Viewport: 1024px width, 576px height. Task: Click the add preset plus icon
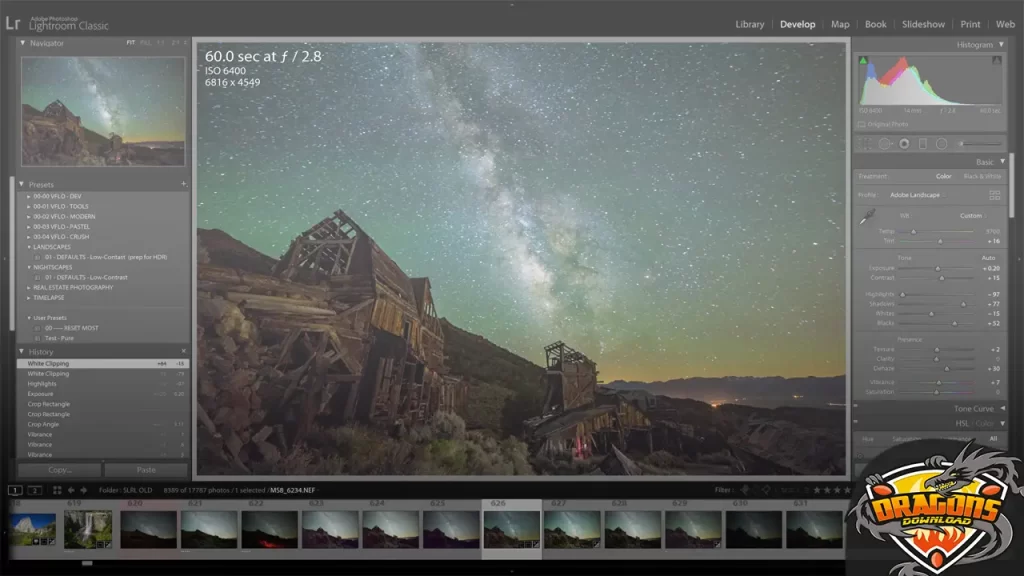click(x=184, y=185)
